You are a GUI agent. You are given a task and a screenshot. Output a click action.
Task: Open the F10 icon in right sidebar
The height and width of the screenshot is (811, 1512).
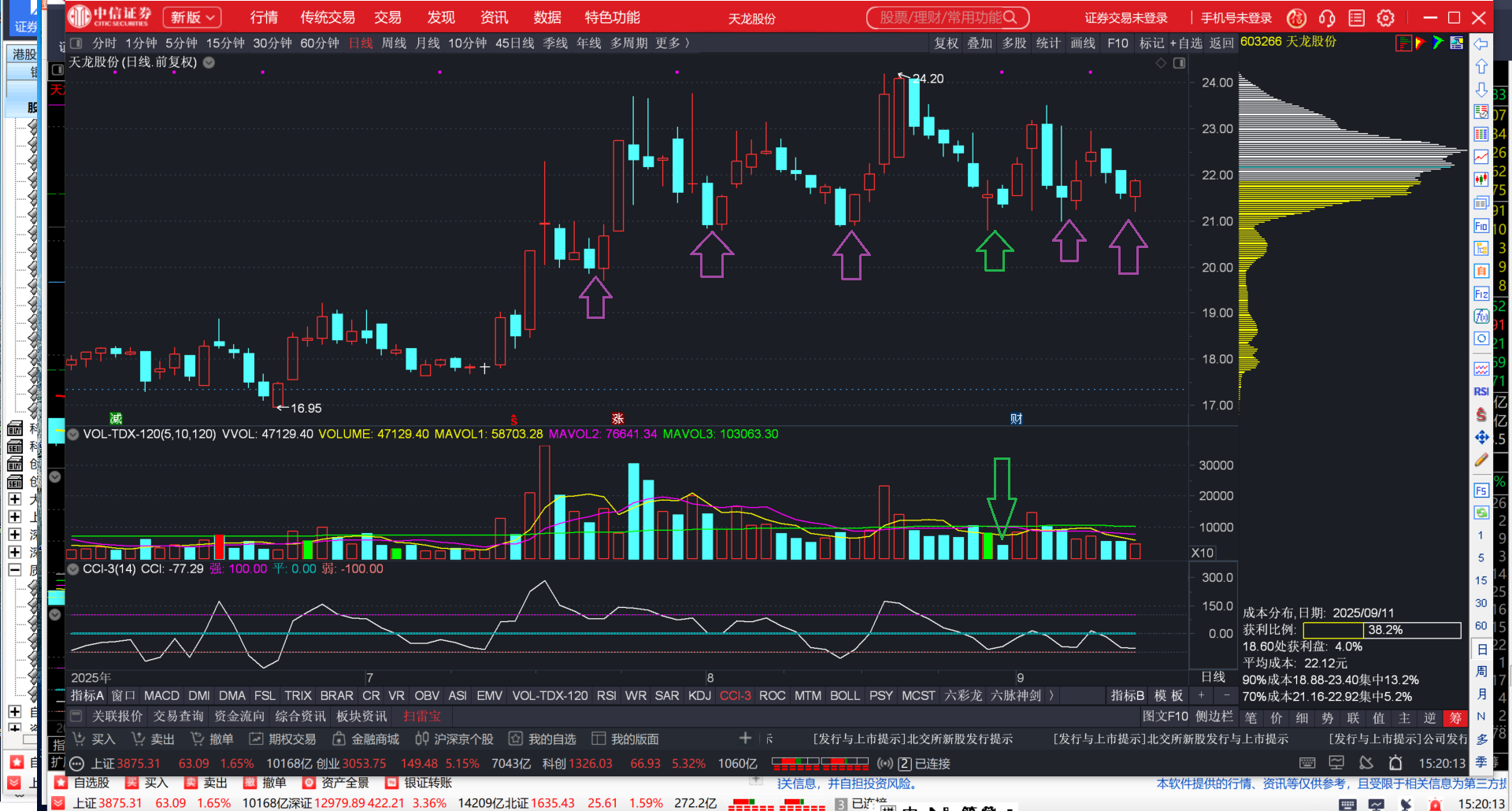[1481, 226]
